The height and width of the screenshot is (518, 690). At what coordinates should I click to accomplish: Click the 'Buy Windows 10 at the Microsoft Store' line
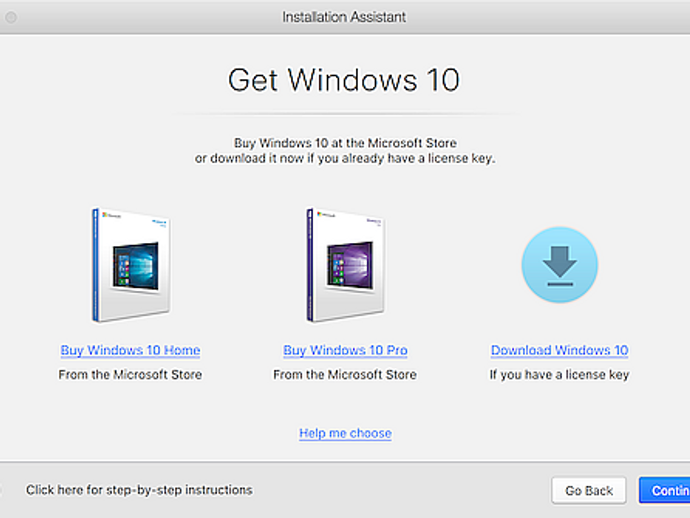click(345, 143)
